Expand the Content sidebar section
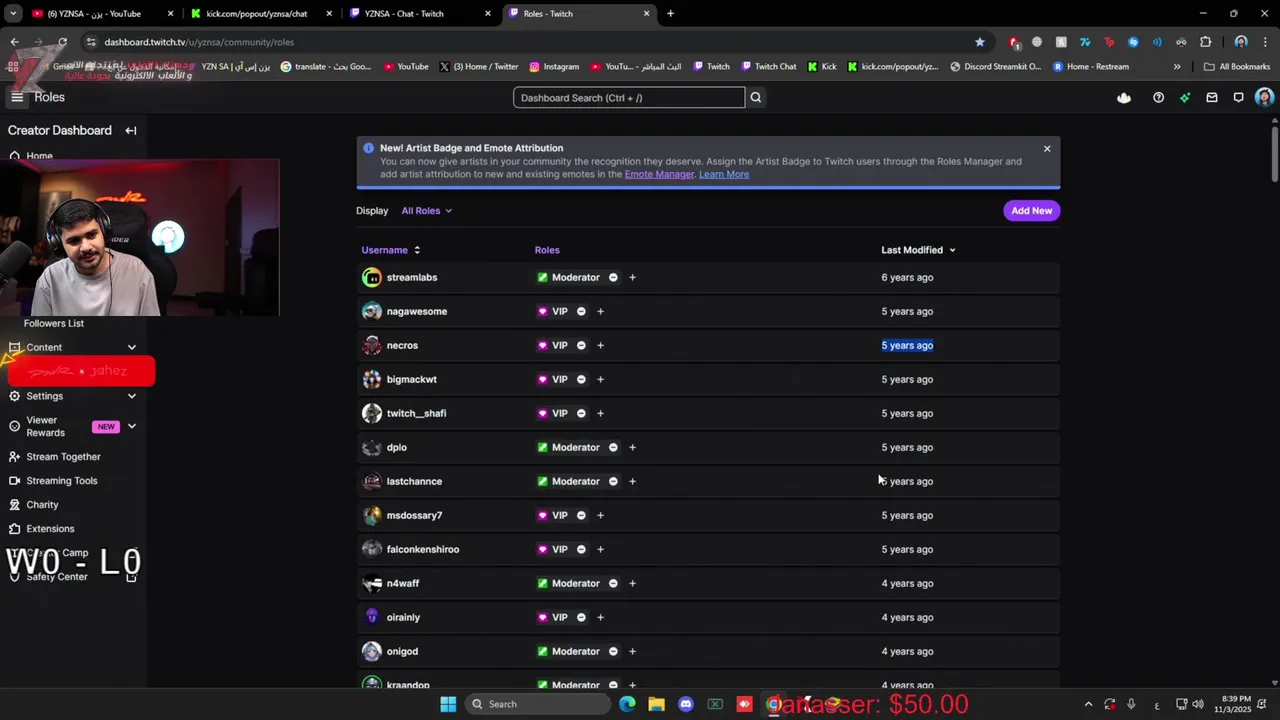 click(x=131, y=347)
